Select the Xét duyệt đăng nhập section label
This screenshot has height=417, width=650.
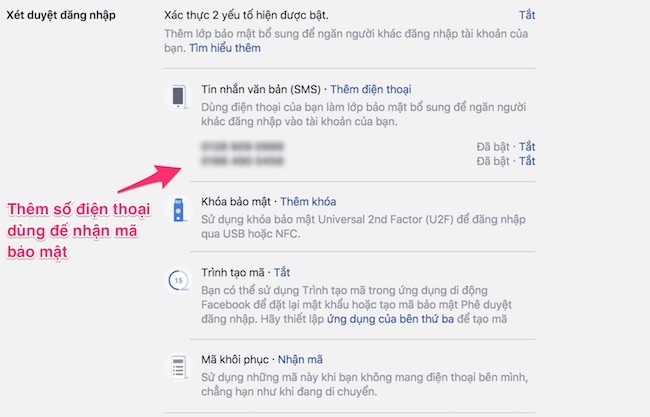tap(61, 15)
